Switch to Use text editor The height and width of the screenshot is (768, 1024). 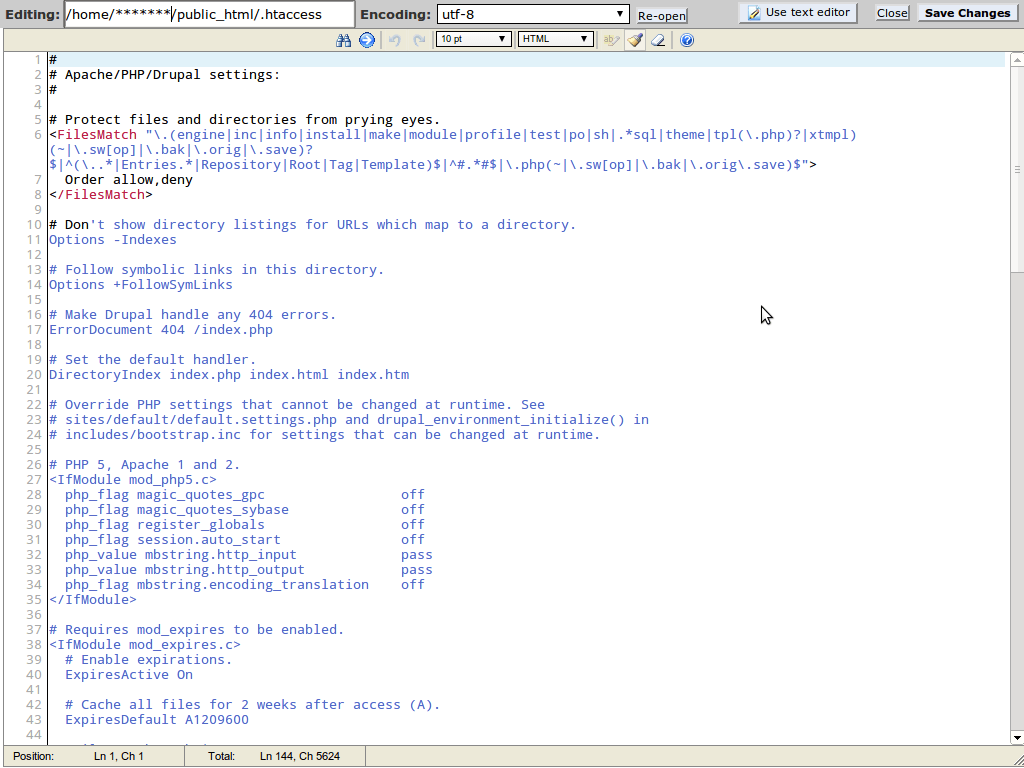[x=798, y=13]
